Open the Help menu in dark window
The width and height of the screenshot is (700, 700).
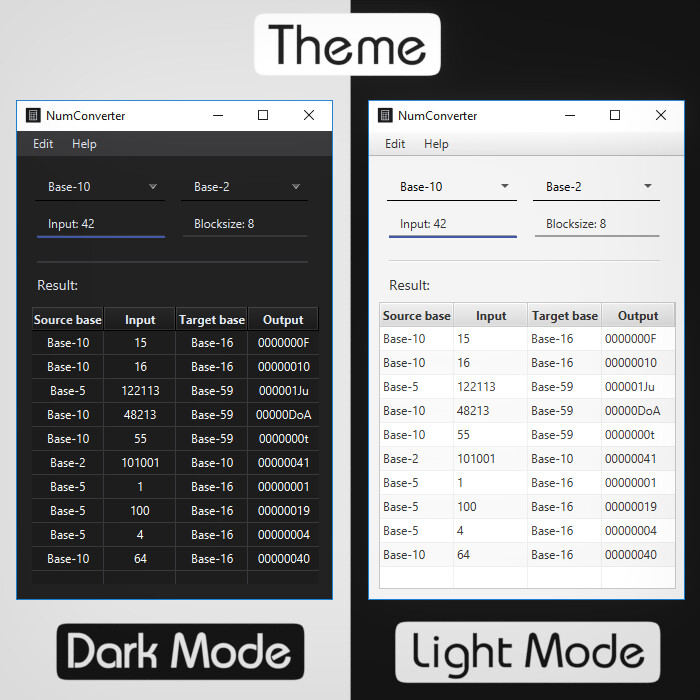point(84,144)
